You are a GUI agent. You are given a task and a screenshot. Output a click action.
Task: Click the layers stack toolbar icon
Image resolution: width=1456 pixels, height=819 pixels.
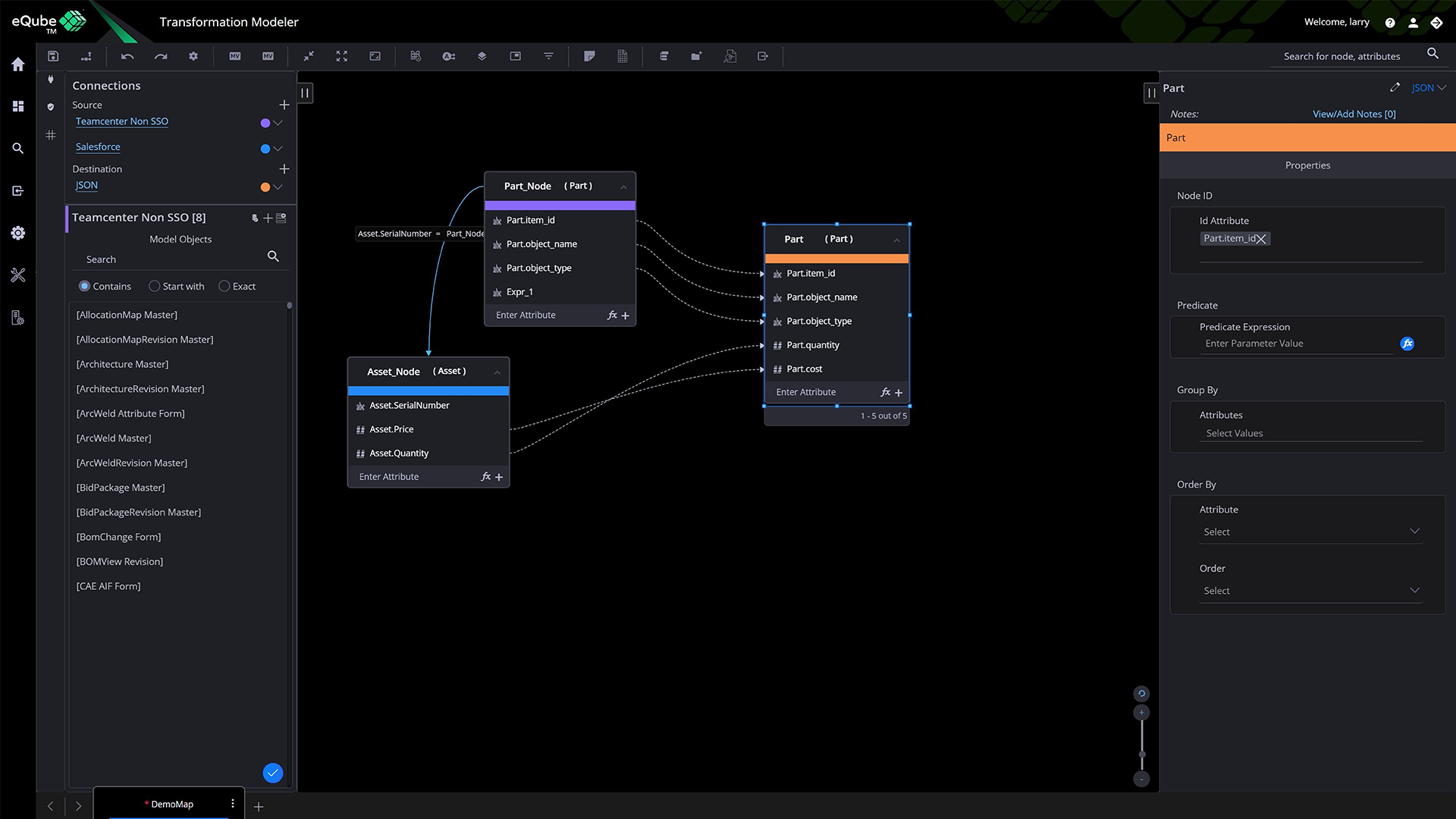482,56
